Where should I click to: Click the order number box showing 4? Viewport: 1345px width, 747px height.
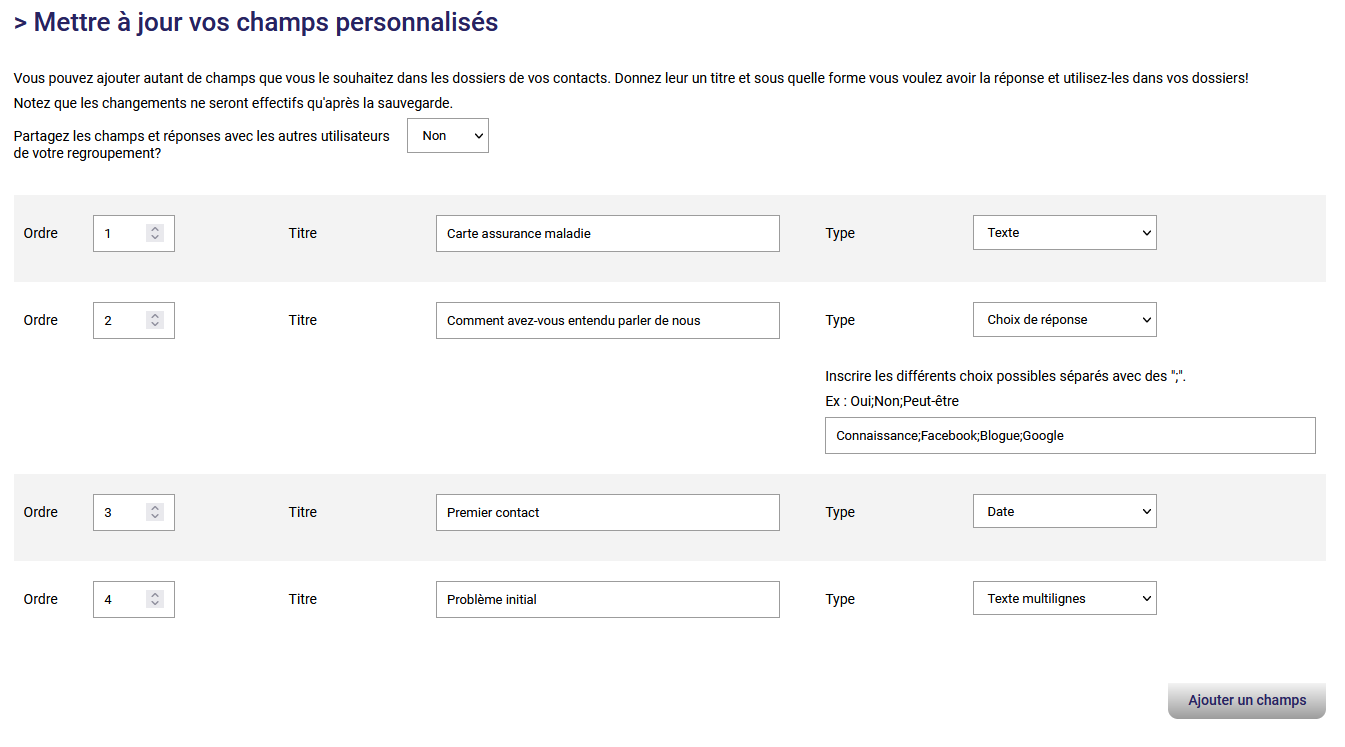tap(120, 600)
